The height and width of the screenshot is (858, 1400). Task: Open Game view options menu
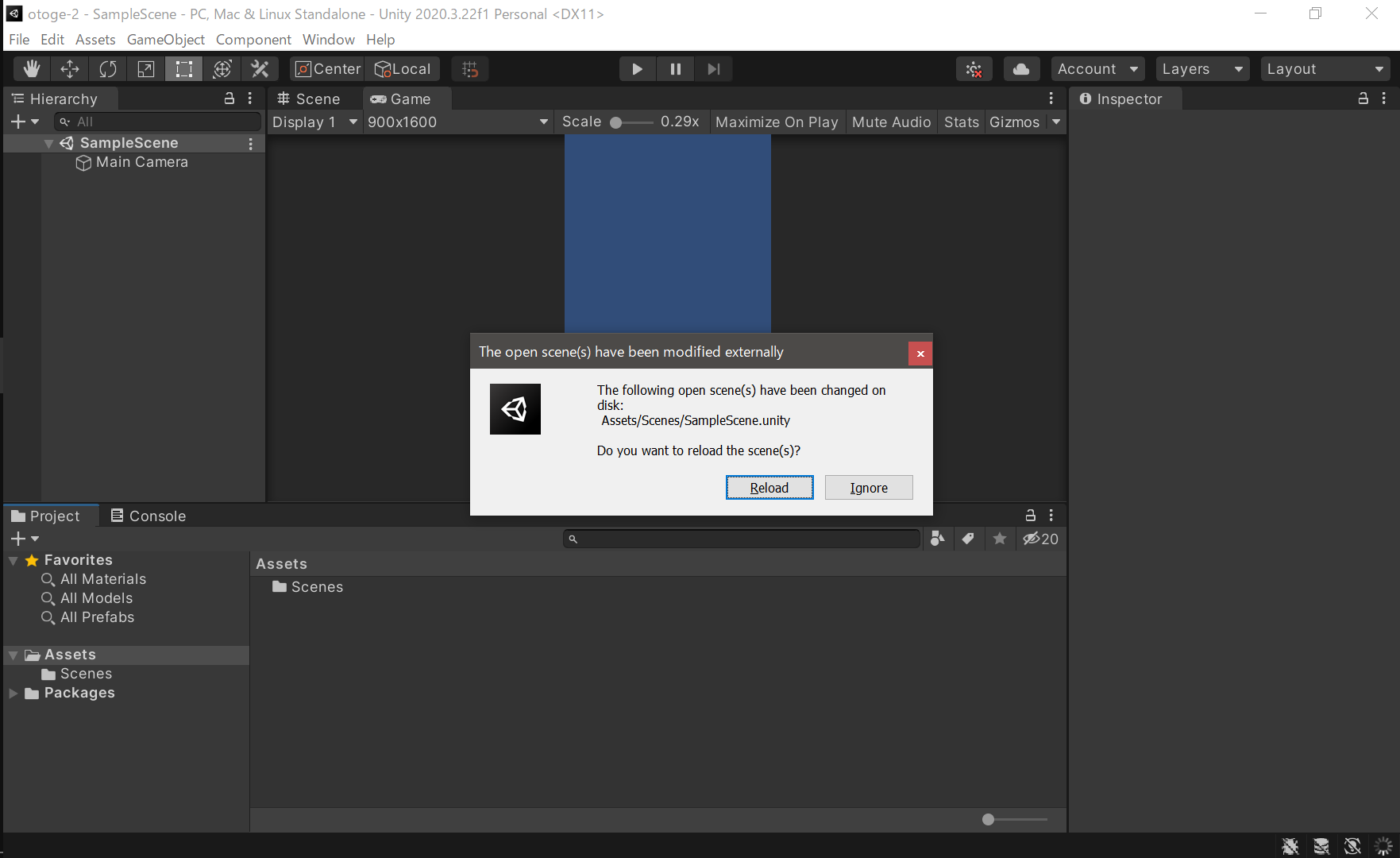[x=1051, y=99]
